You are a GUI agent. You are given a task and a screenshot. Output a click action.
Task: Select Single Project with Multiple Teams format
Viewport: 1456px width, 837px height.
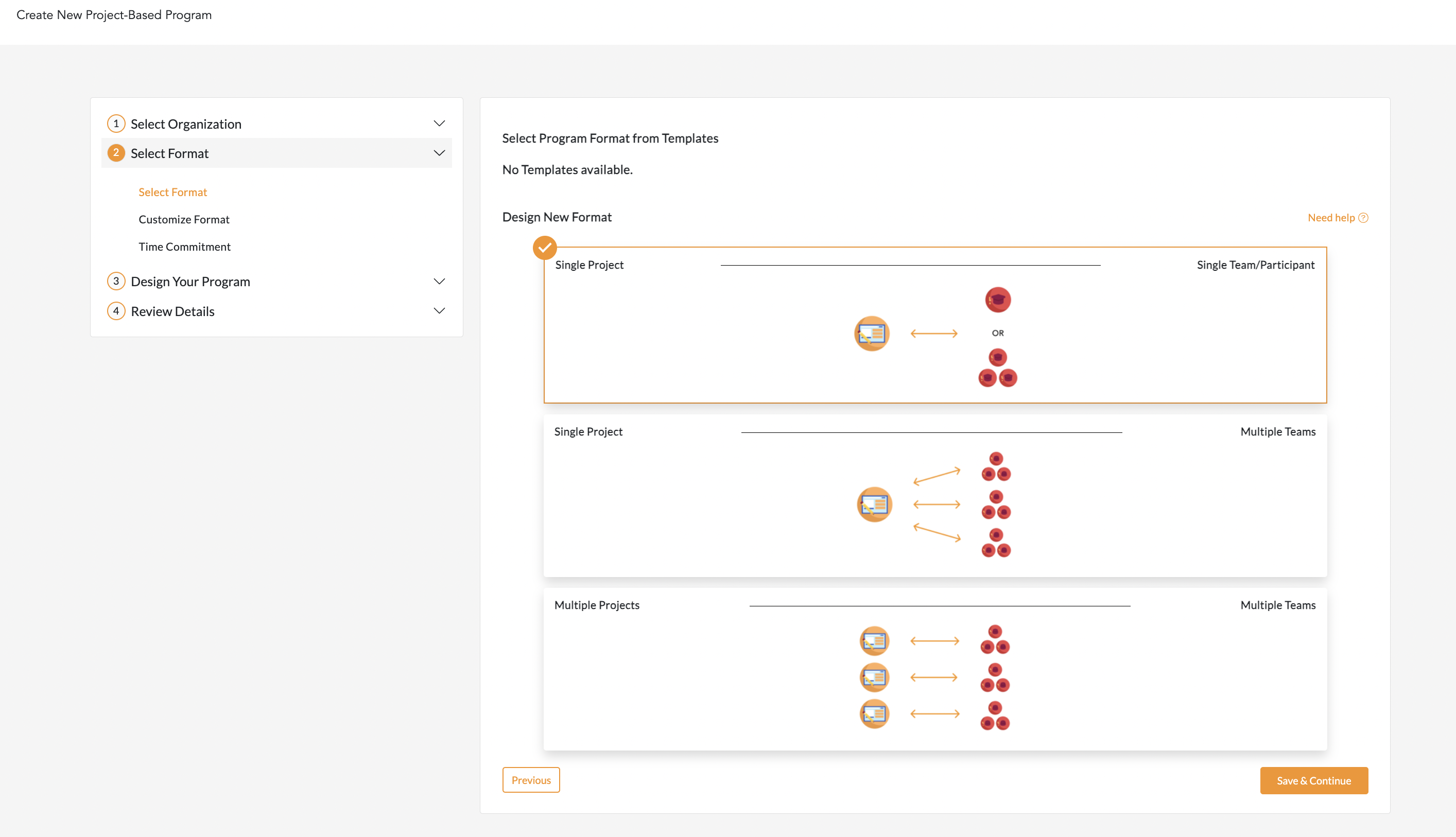(x=934, y=496)
